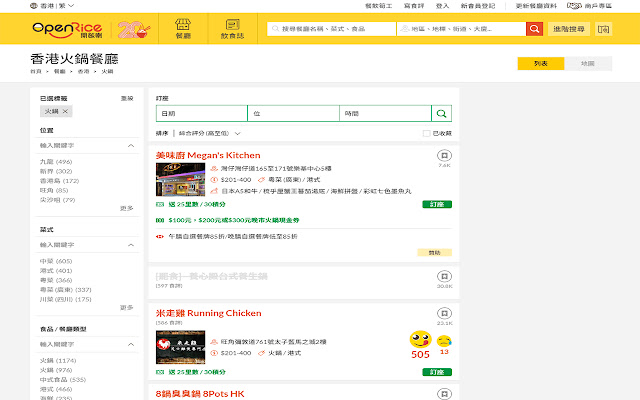This screenshot has height=400, width=640.
Task: Open the Megan's Kitchen restaurant link
Action: (x=208, y=155)
